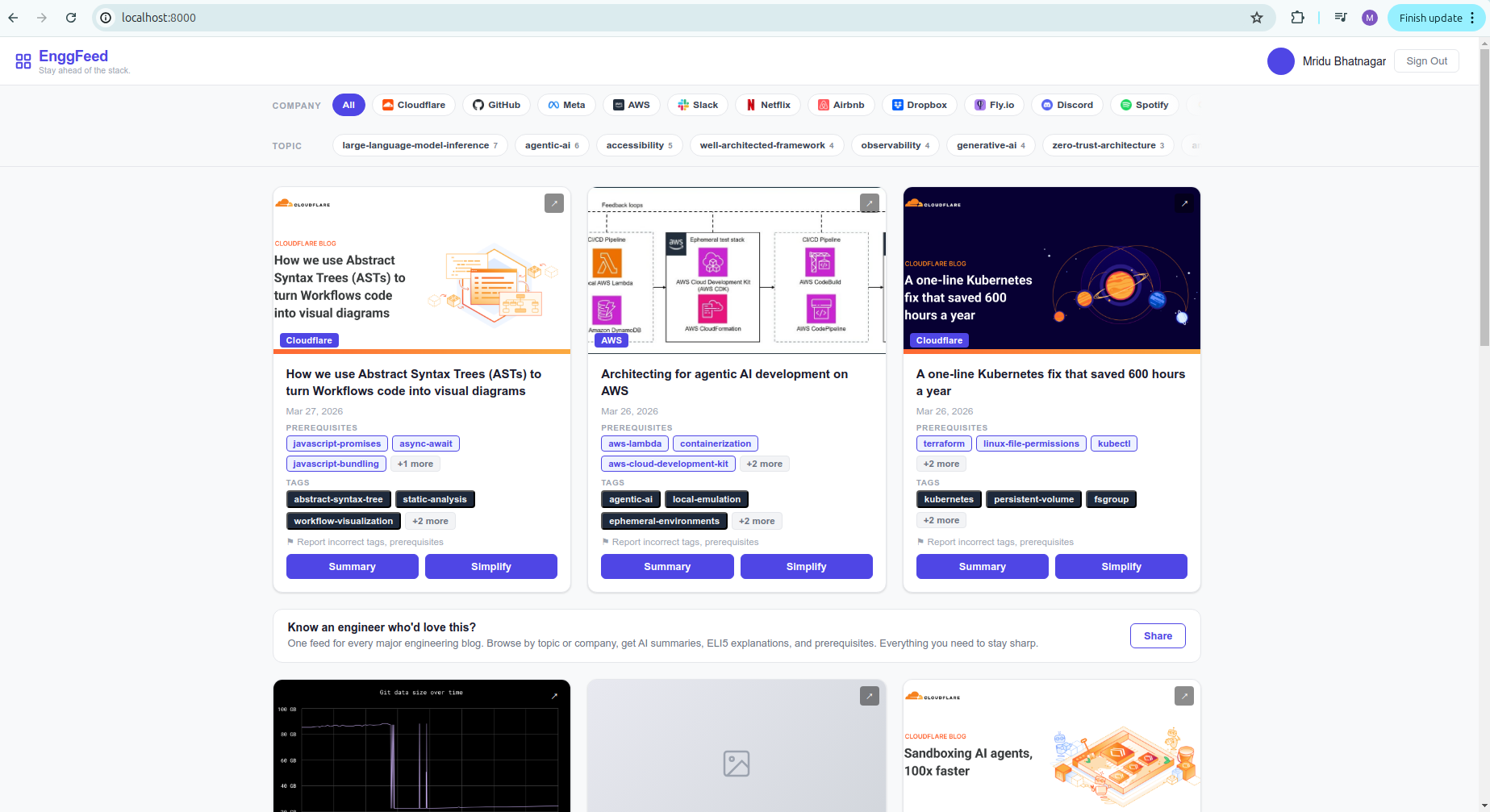Viewport: 1490px width, 812px height.
Task: Expand +2 more tags on the AWS card
Action: tap(757, 521)
